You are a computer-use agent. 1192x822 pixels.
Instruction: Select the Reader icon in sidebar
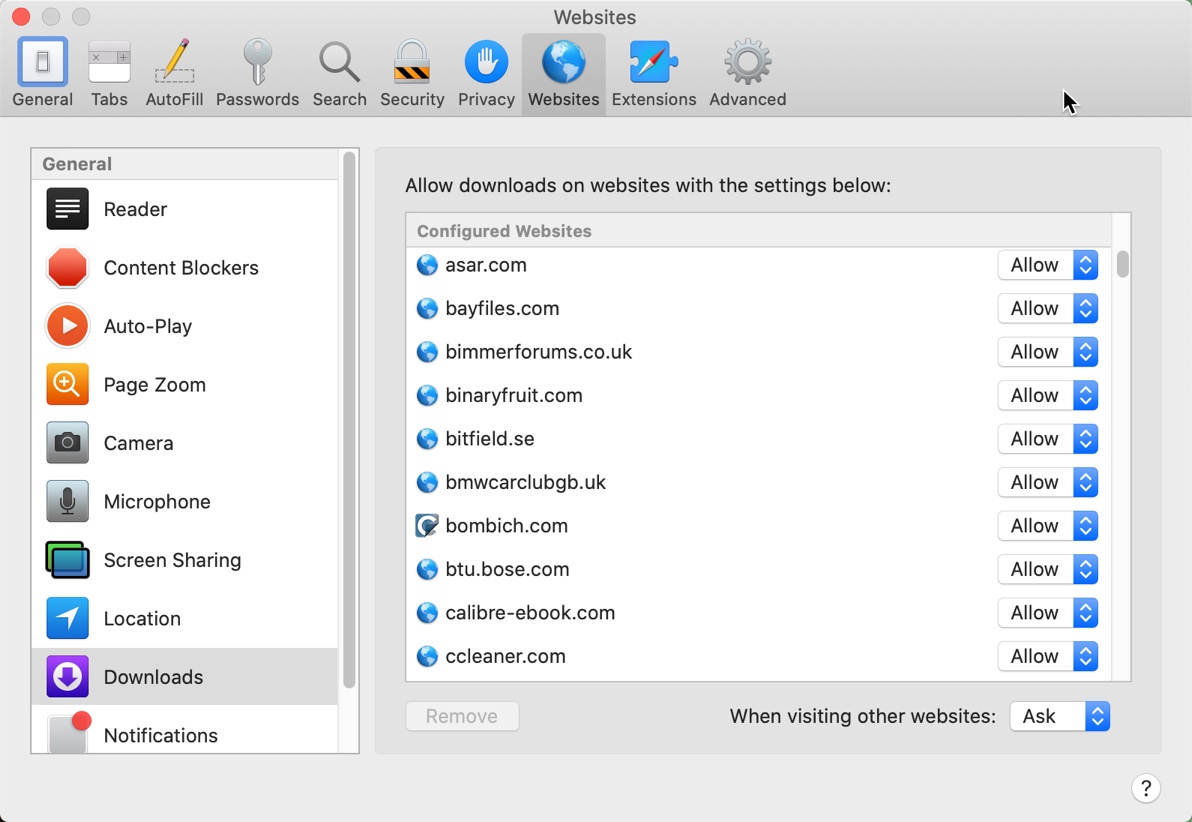[x=68, y=209]
